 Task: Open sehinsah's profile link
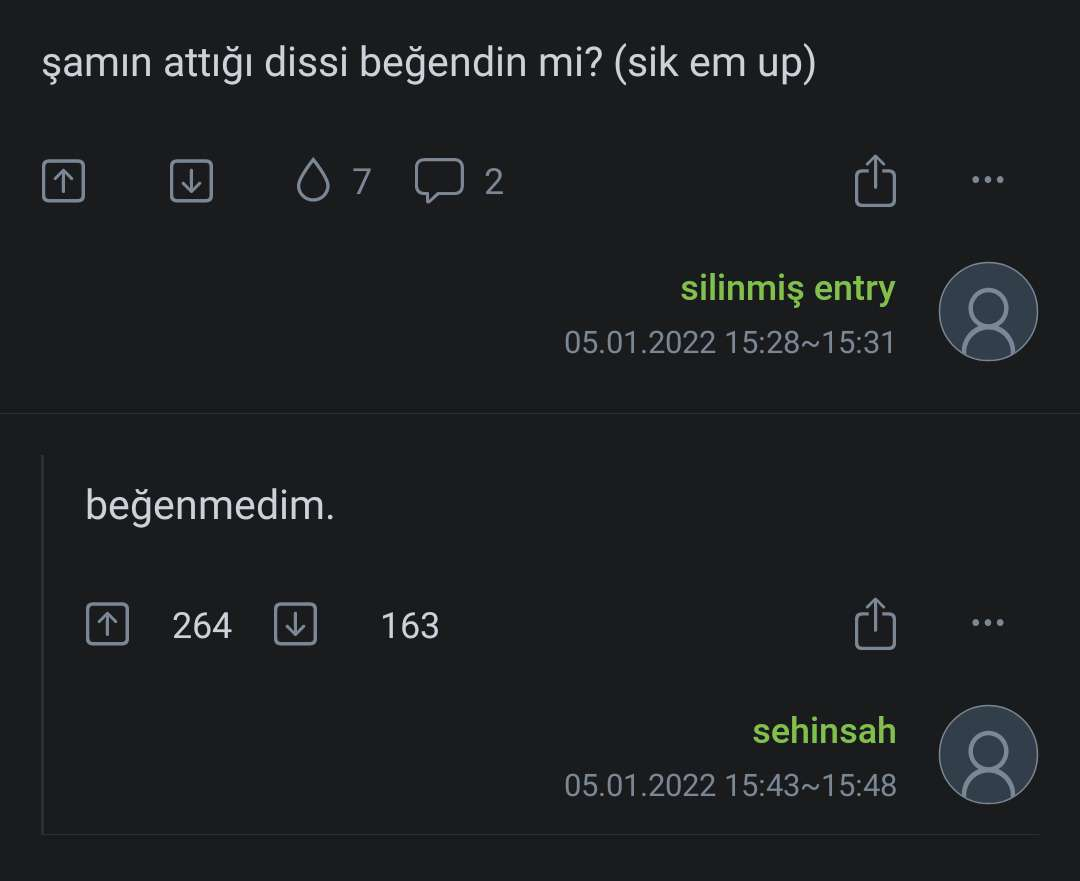click(x=823, y=731)
